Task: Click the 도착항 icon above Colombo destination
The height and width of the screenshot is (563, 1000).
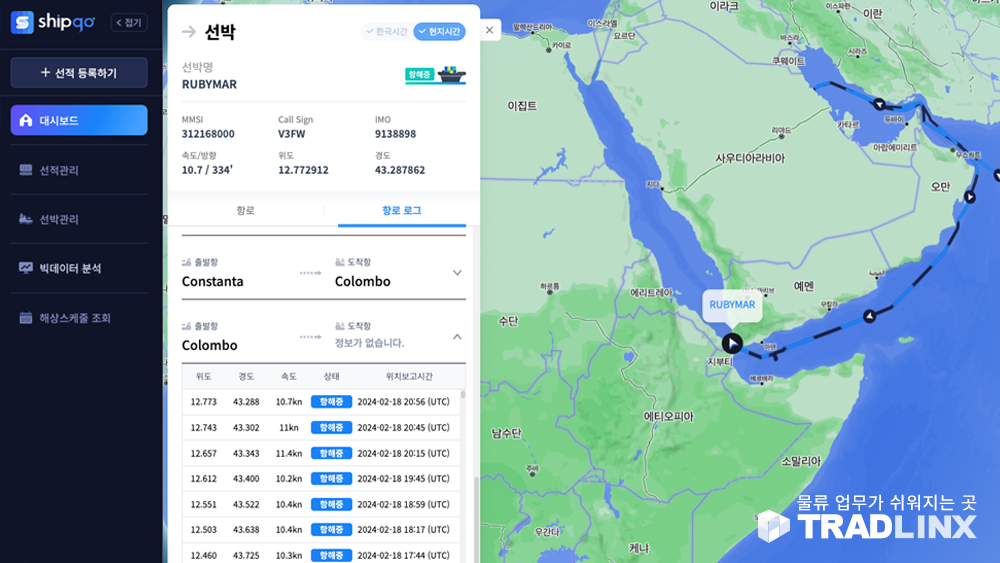Action: pos(340,262)
